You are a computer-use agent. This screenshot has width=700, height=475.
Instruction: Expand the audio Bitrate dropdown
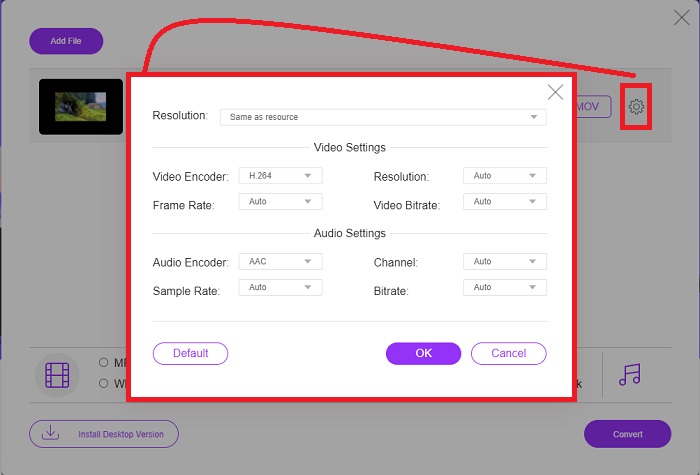505,287
